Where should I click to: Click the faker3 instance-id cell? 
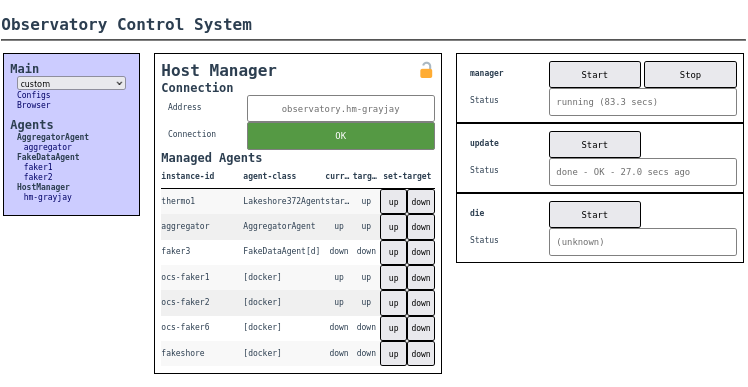coord(176,251)
